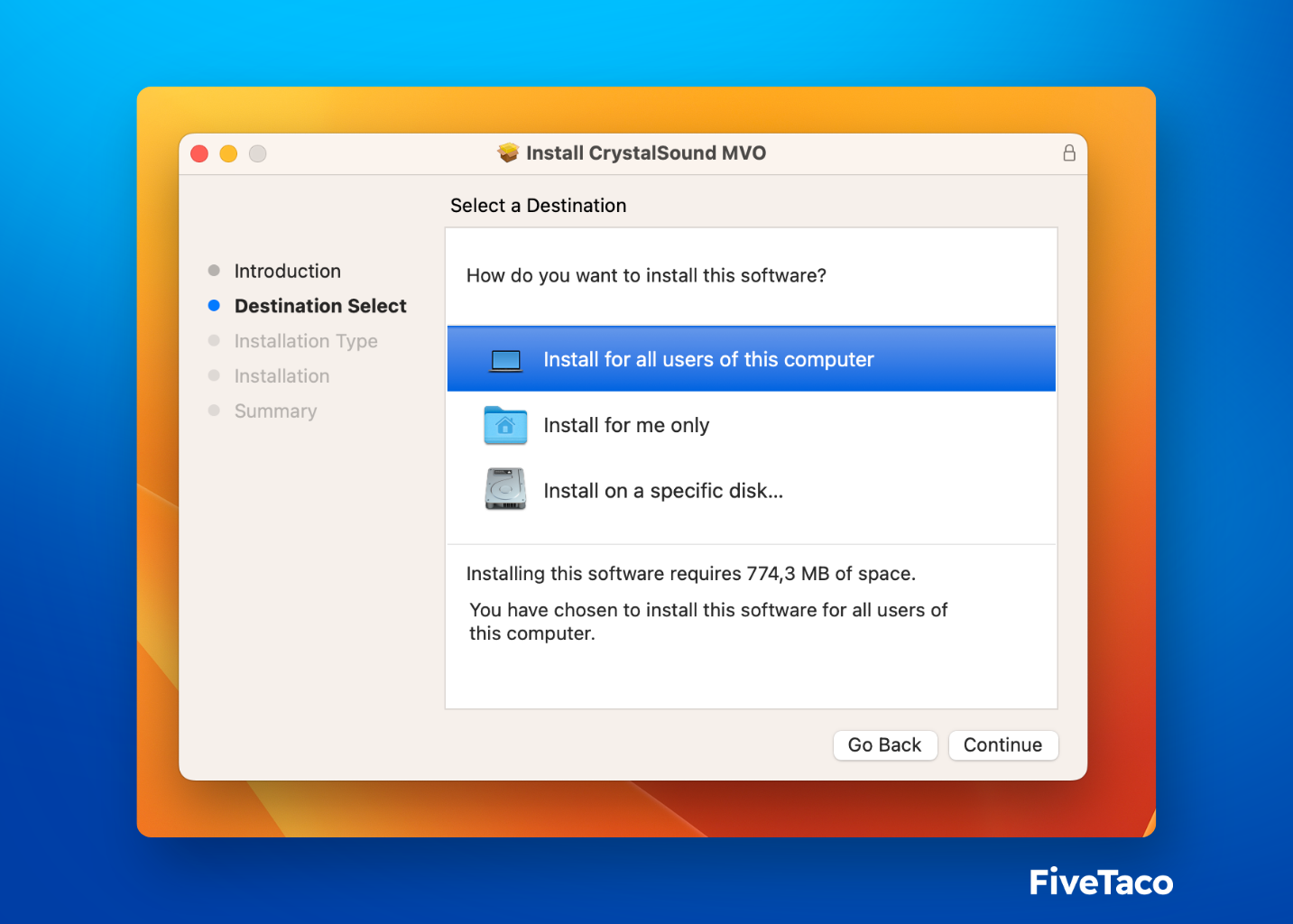Image resolution: width=1293 pixels, height=924 pixels.
Task: Click the home folder icon for me only
Action: 505,425
